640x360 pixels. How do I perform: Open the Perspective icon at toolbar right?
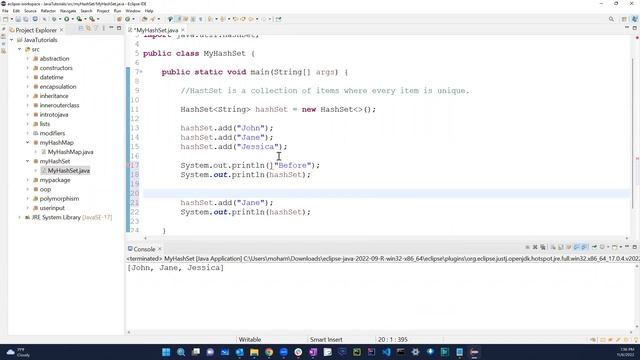(x=624, y=19)
